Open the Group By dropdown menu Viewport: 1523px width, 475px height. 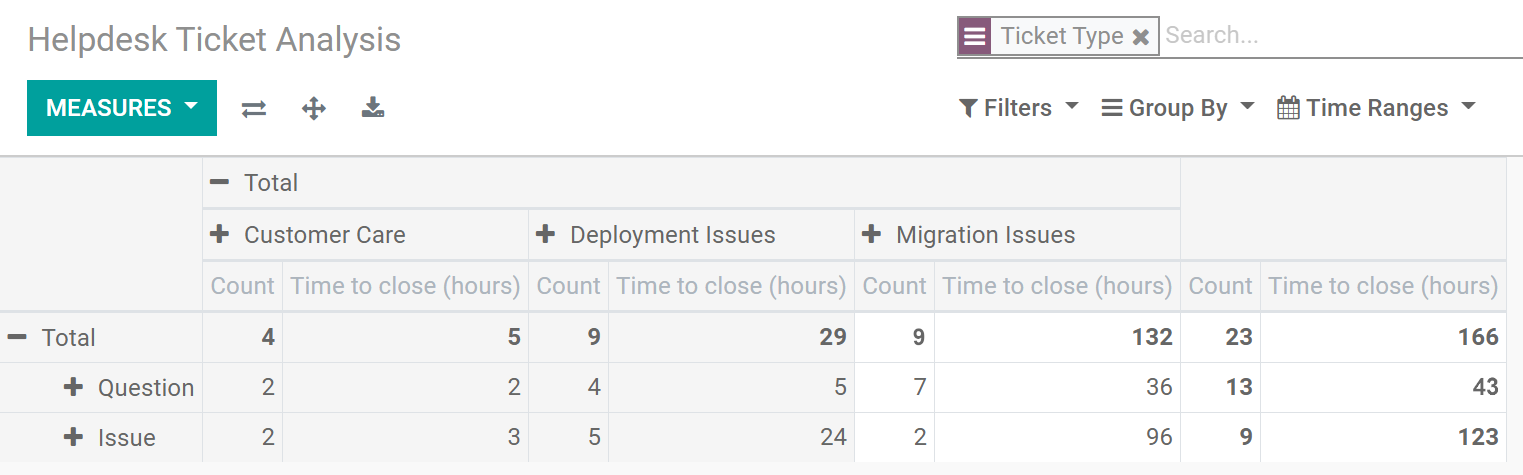(x=1178, y=108)
